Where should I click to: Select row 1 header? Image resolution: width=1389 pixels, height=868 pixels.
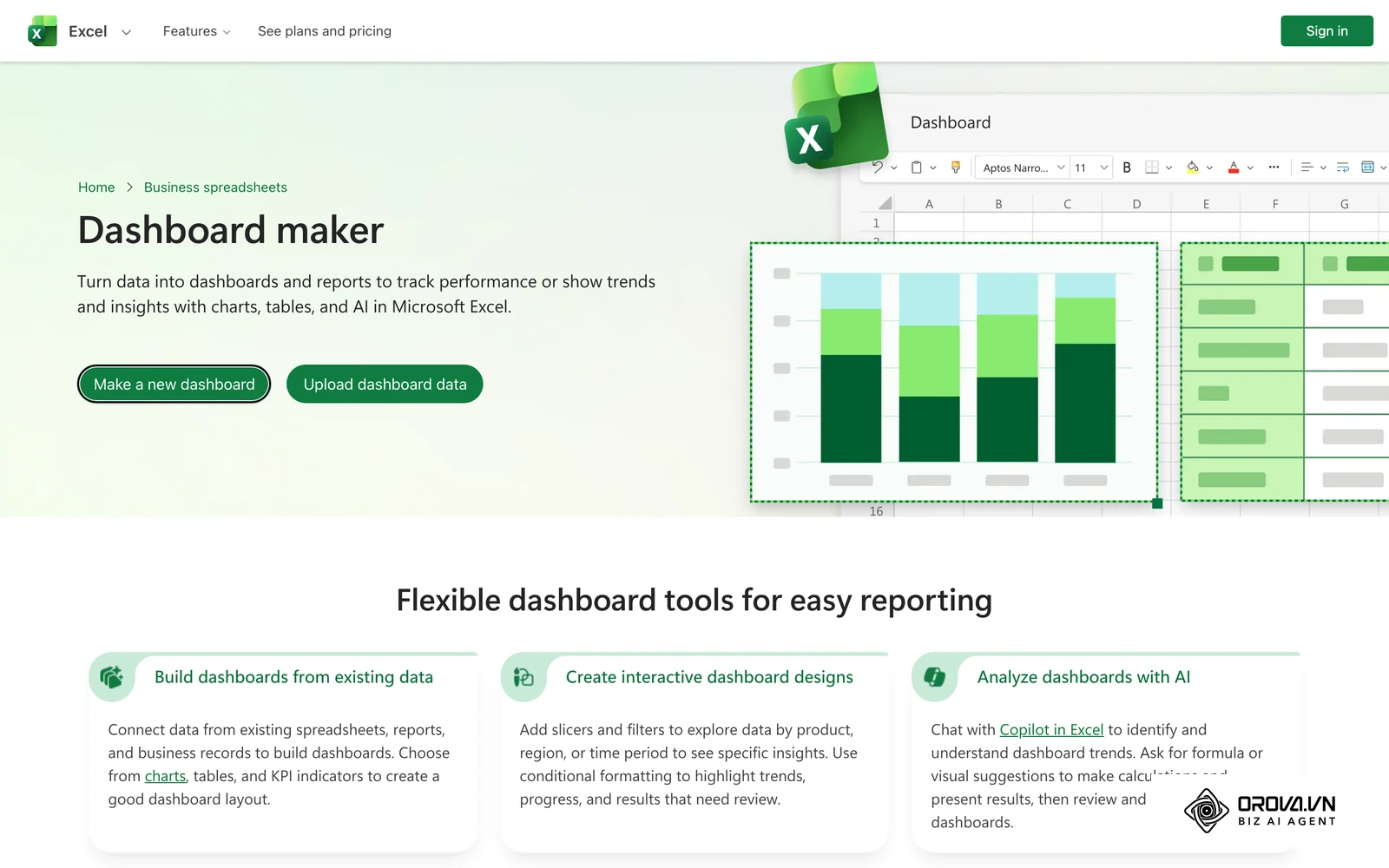[x=876, y=223]
